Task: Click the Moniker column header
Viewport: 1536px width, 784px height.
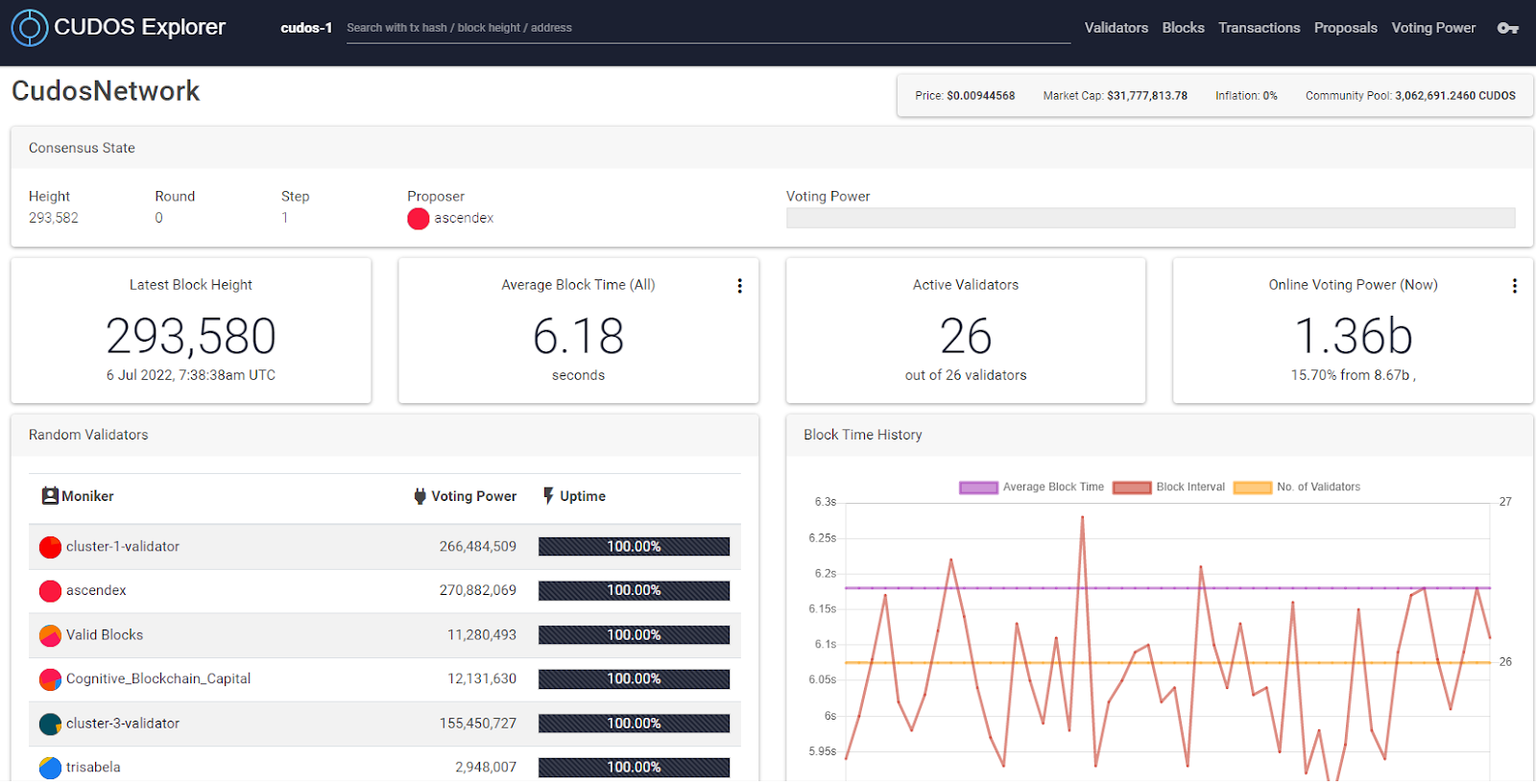Action: [x=78, y=496]
